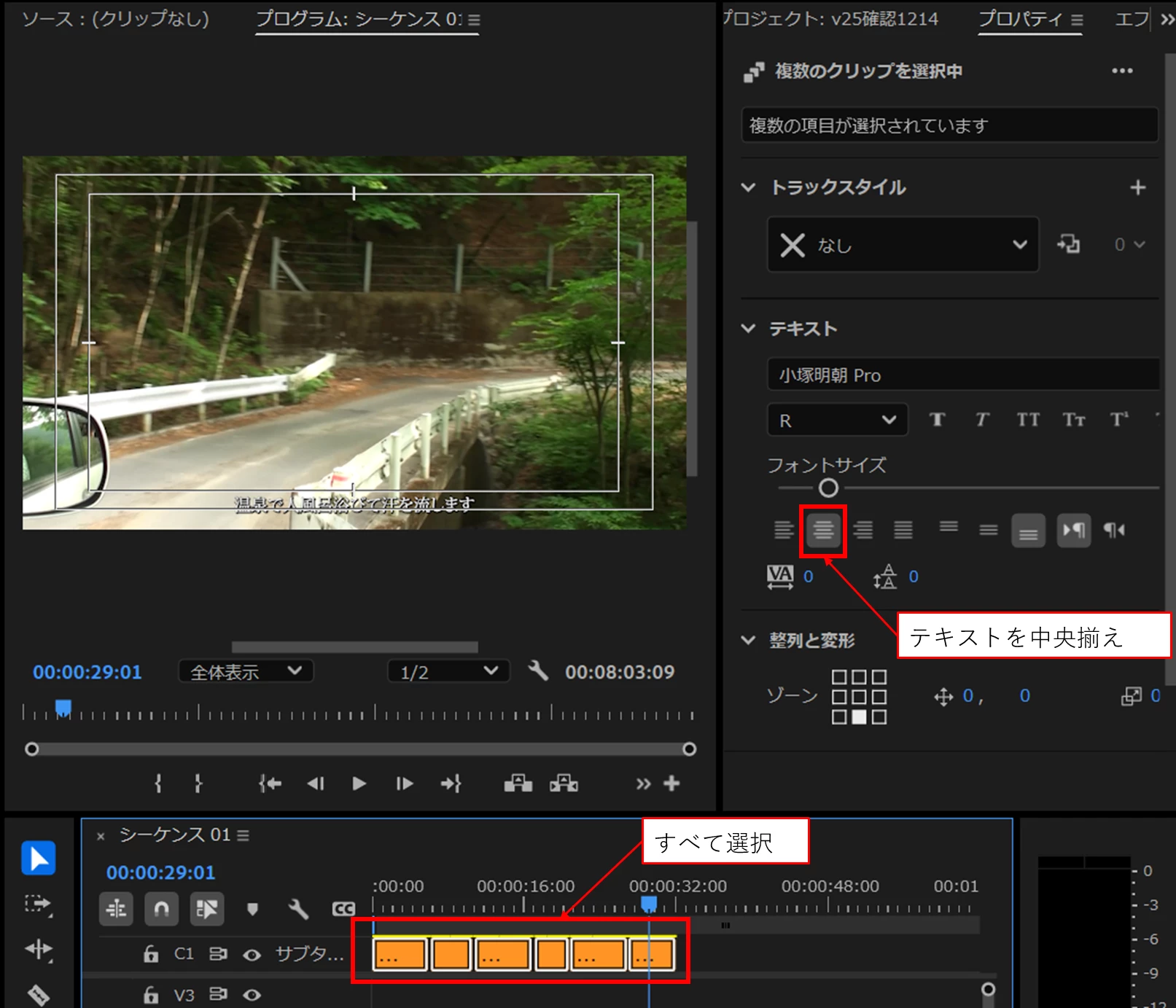Center-align the caption text

point(823,530)
